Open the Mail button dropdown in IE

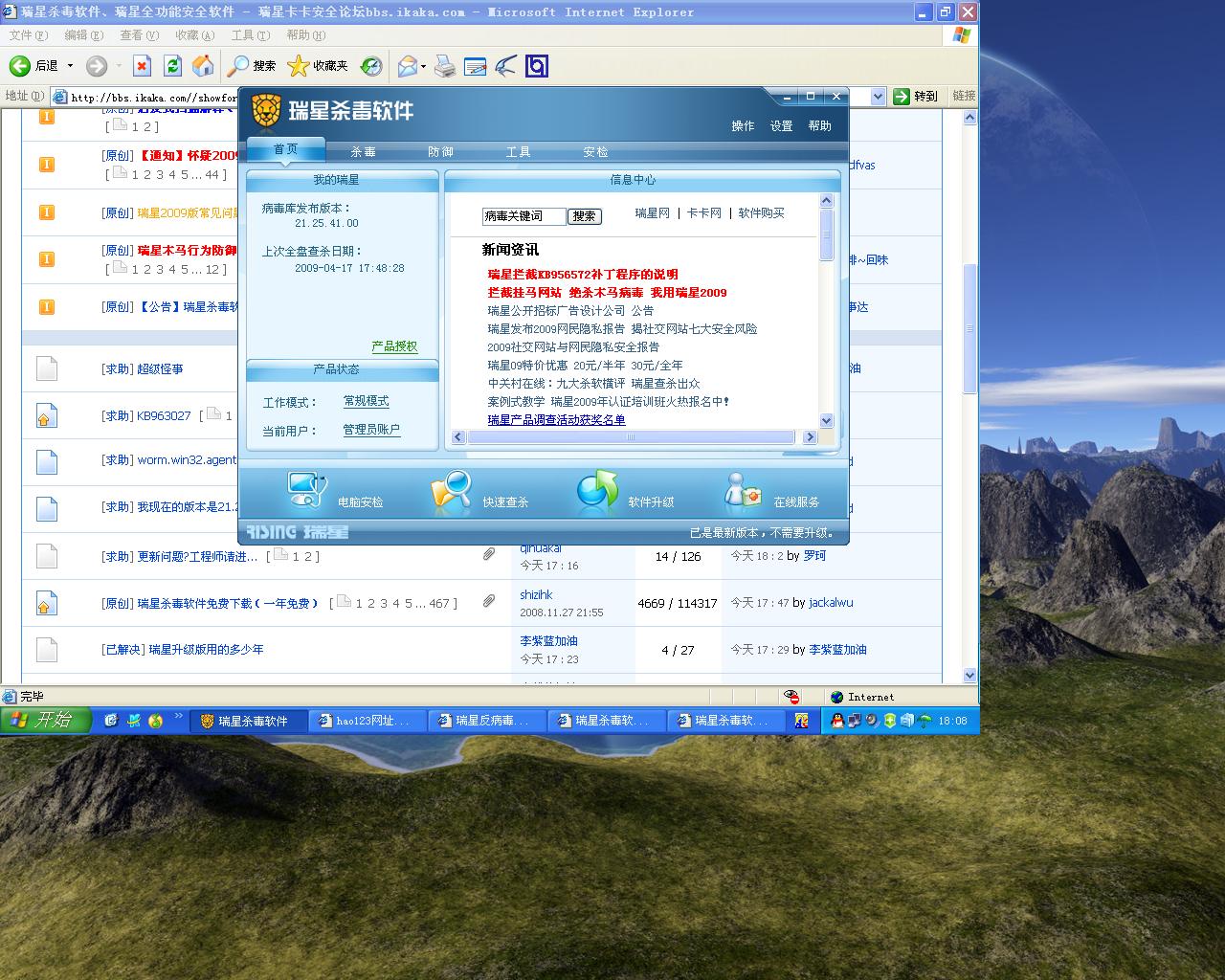coord(423,66)
